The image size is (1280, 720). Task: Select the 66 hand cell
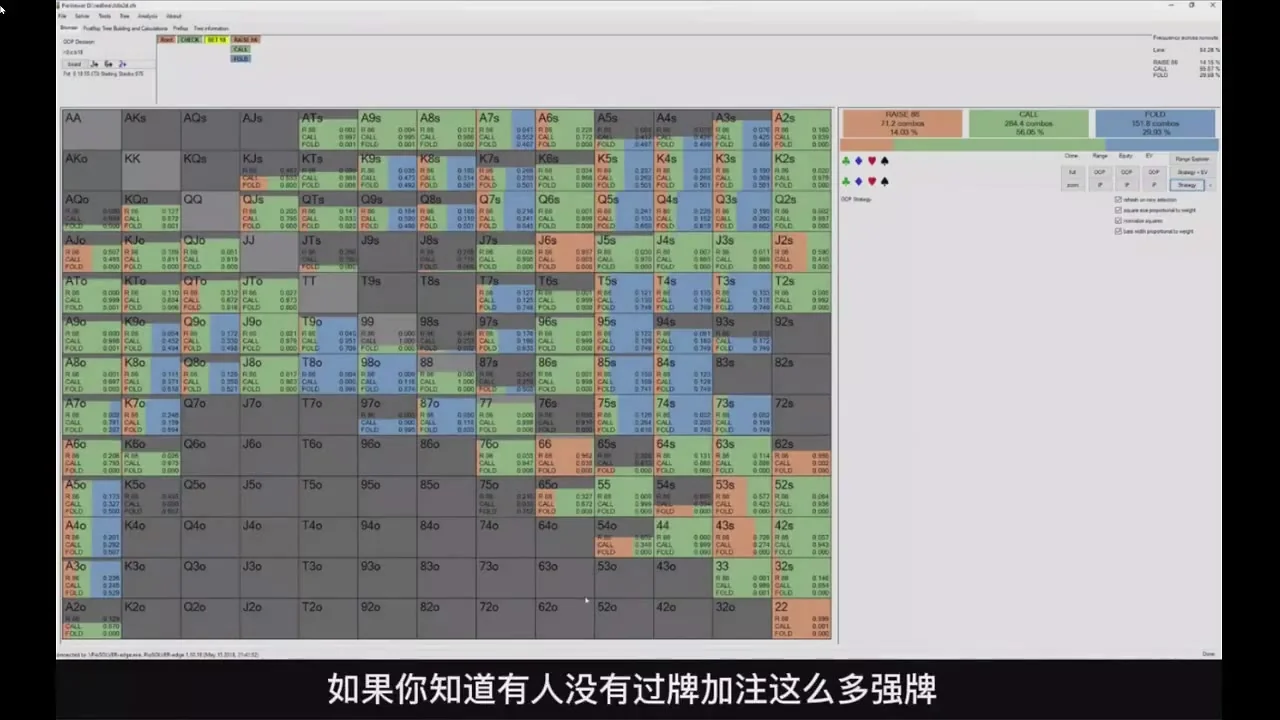point(565,456)
